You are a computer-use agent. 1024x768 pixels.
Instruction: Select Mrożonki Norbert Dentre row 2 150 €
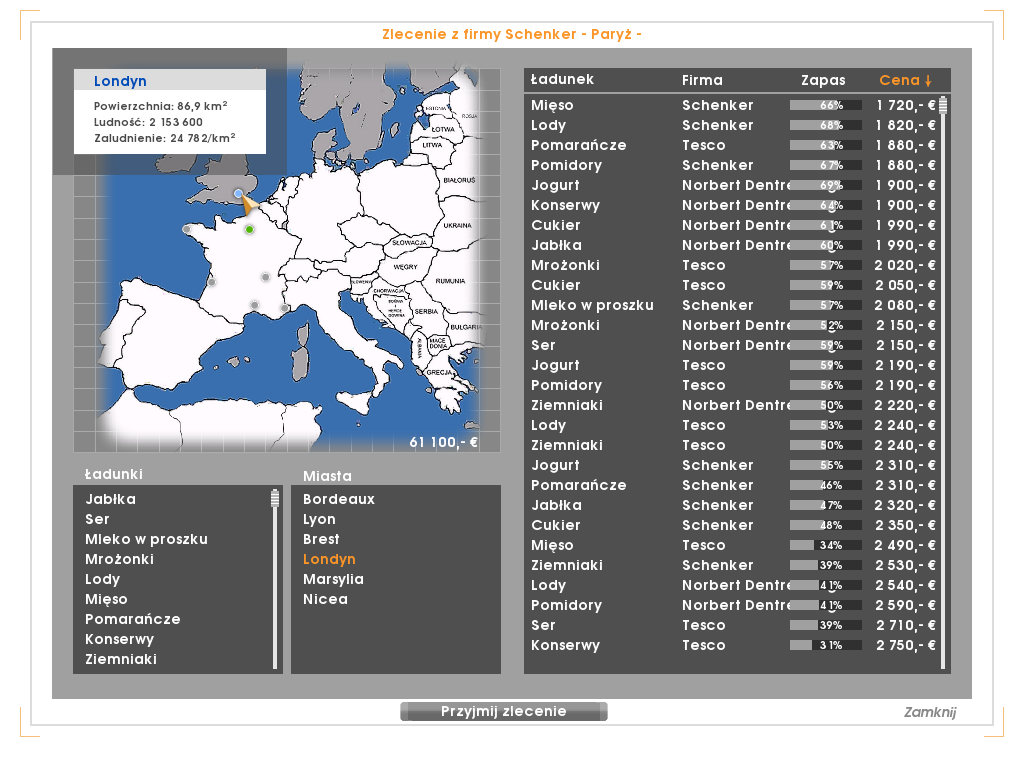pos(733,325)
